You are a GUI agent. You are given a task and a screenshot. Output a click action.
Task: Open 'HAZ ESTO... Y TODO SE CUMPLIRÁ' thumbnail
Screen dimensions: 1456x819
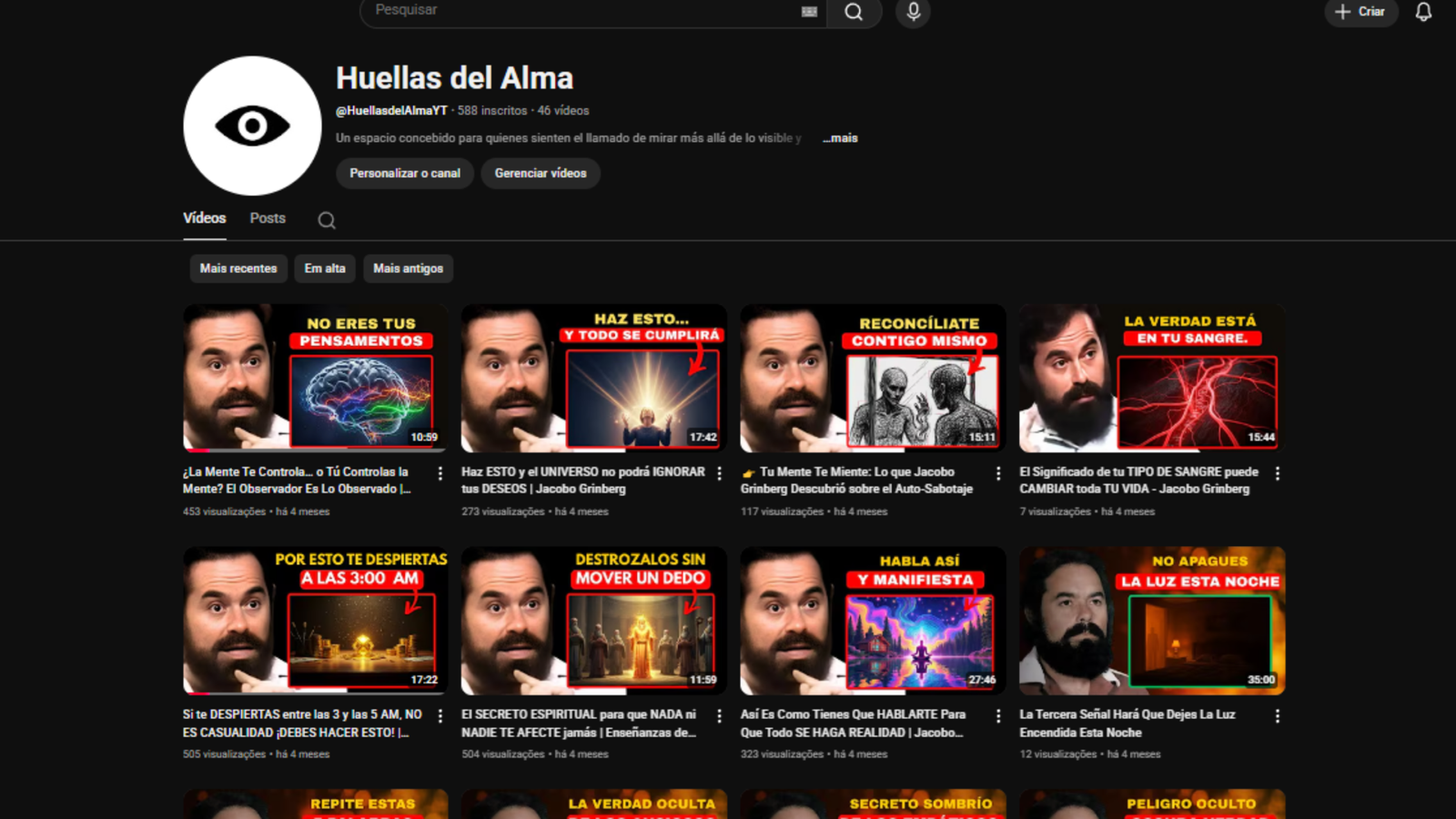(x=594, y=379)
